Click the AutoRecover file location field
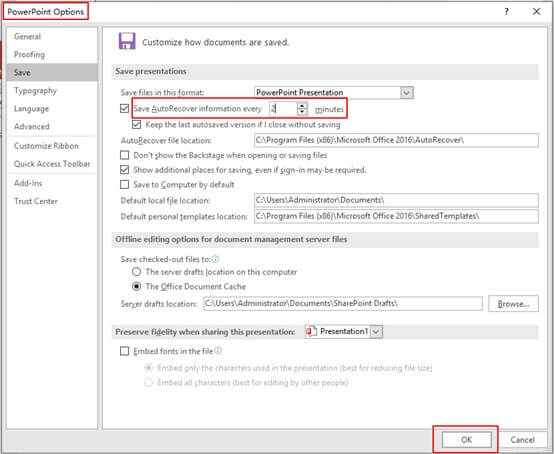 [396, 140]
